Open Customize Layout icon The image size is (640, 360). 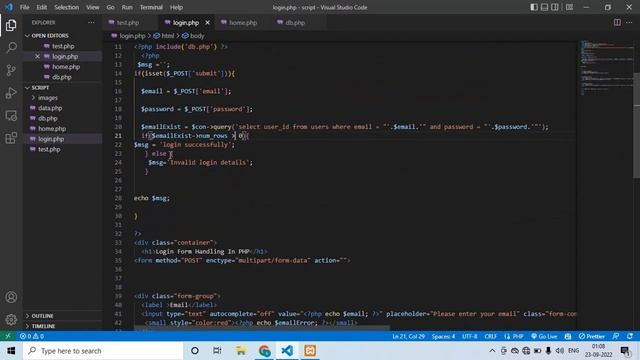click(569, 7)
